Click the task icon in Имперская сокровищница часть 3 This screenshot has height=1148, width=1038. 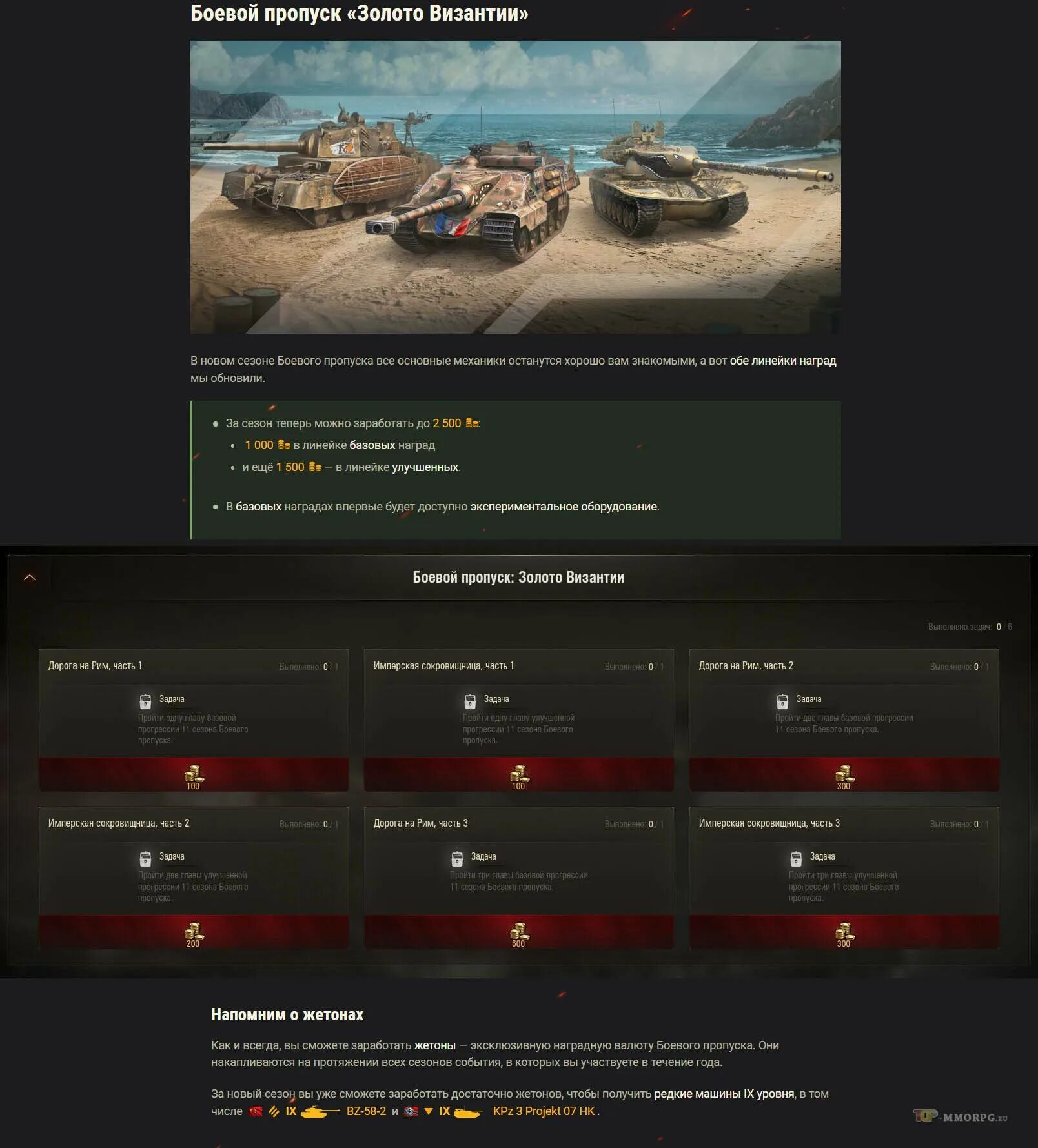(x=796, y=859)
